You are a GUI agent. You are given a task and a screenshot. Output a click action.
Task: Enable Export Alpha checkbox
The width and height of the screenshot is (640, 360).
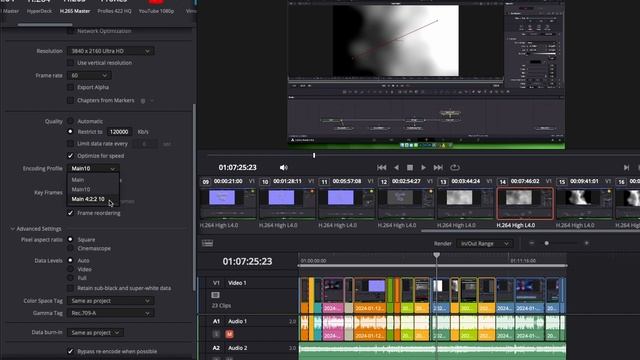click(x=71, y=87)
